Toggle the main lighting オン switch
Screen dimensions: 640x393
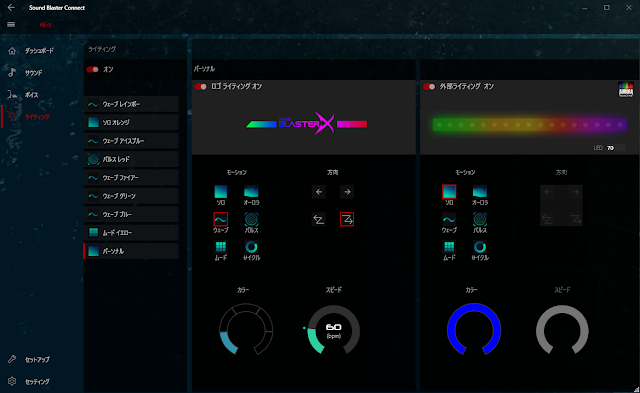click(x=93, y=69)
